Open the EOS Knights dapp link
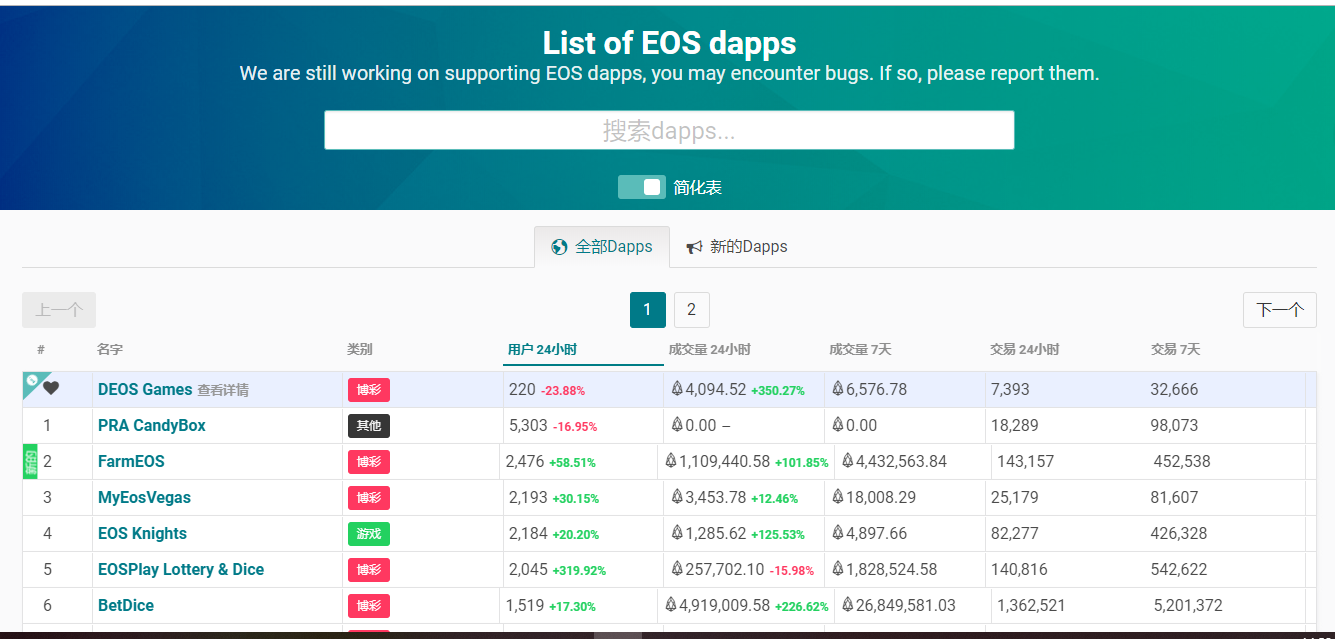 (x=142, y=533)
